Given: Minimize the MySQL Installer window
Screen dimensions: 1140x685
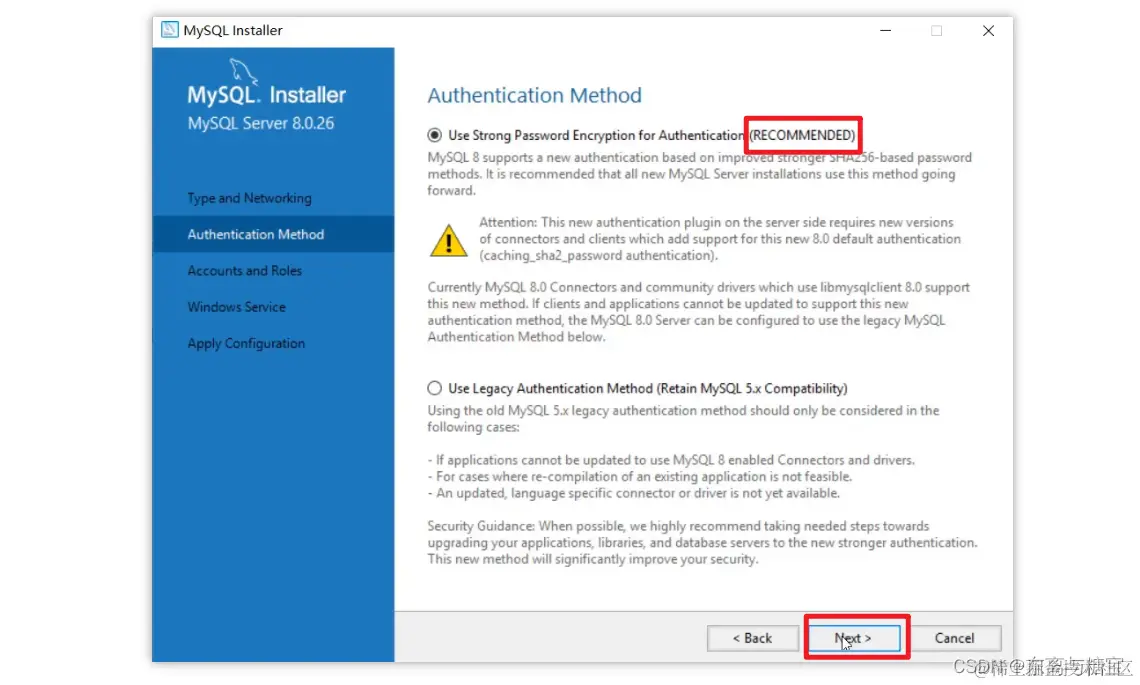Looking at the screenshot, I should tap(886, 31).
